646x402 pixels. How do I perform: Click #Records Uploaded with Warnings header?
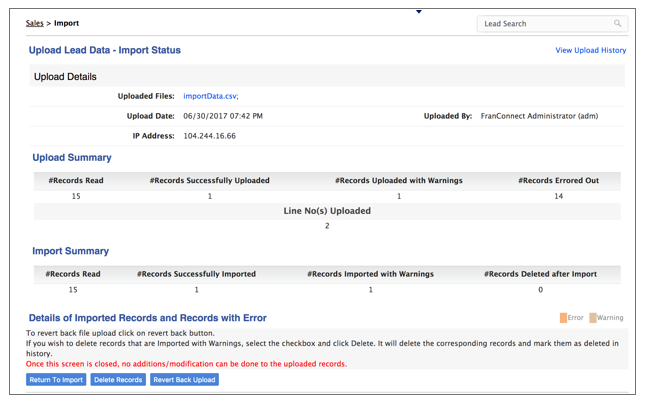pyautogui.click(x=399, y=180)
